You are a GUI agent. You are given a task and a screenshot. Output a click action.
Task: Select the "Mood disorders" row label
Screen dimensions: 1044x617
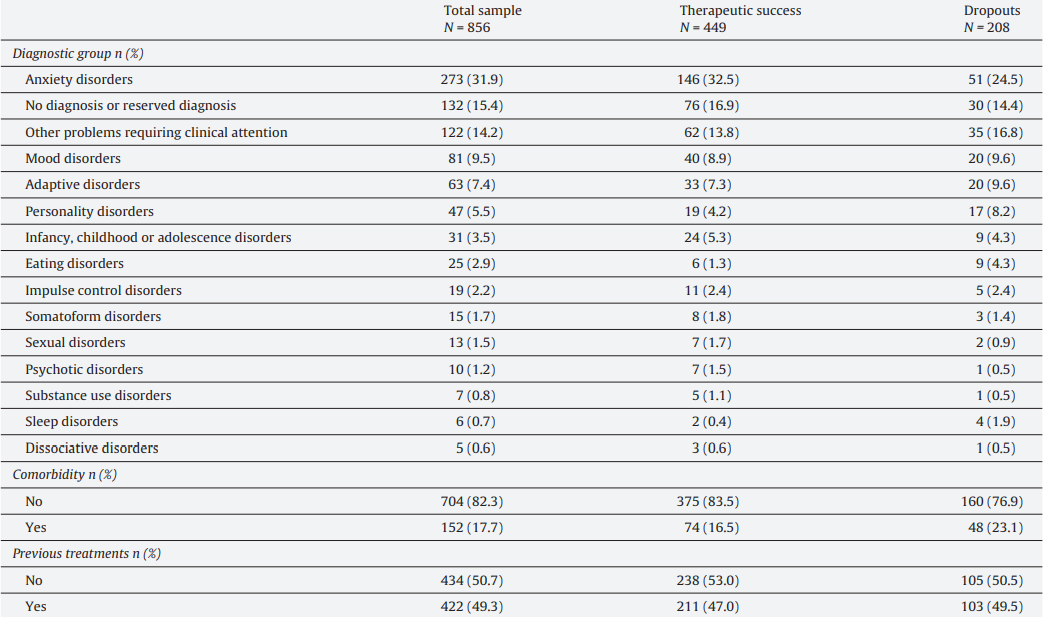tap(73, 158)
